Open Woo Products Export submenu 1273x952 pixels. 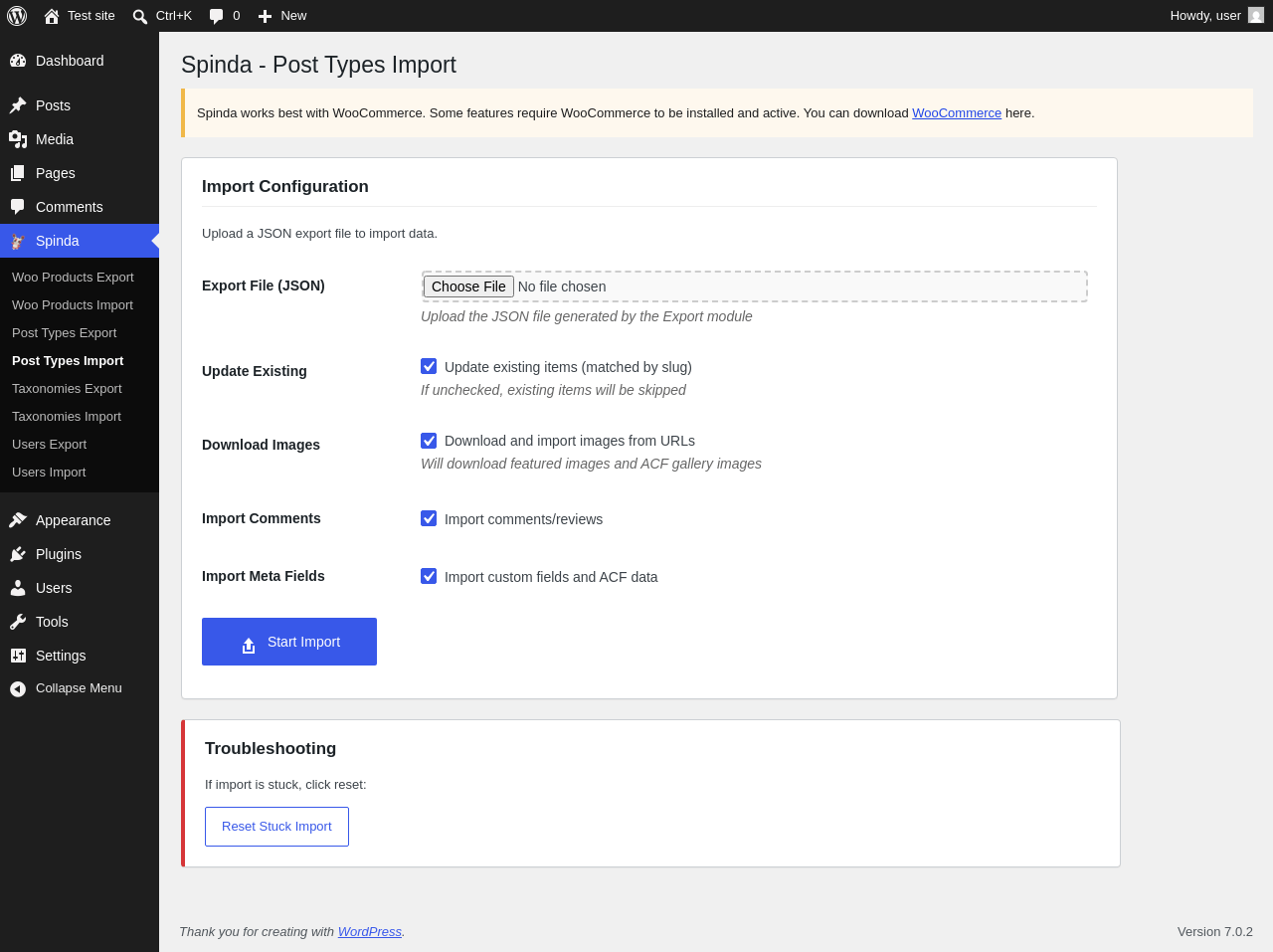(x=73, y=278)
